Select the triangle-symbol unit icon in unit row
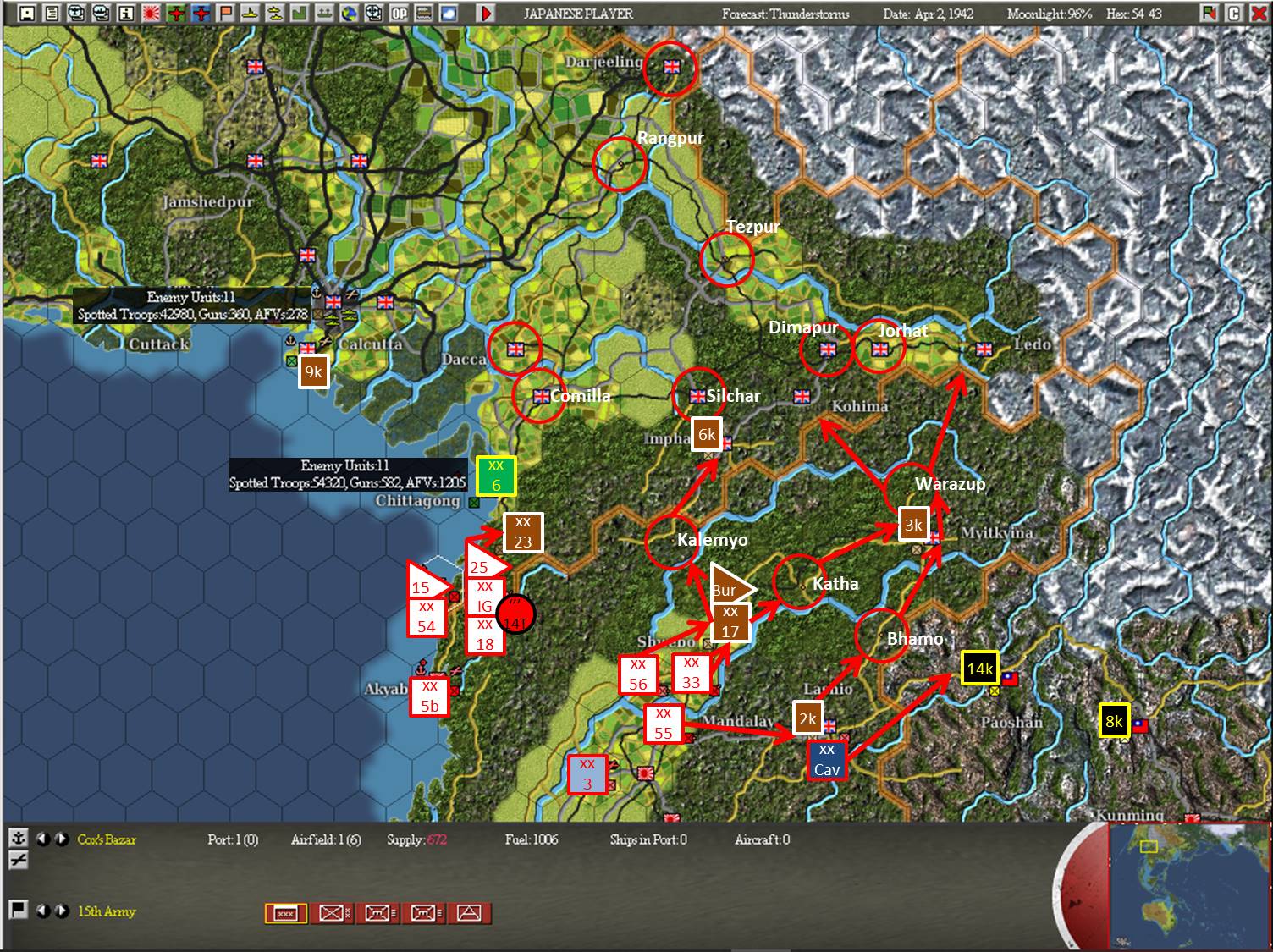 click(470, 913)
